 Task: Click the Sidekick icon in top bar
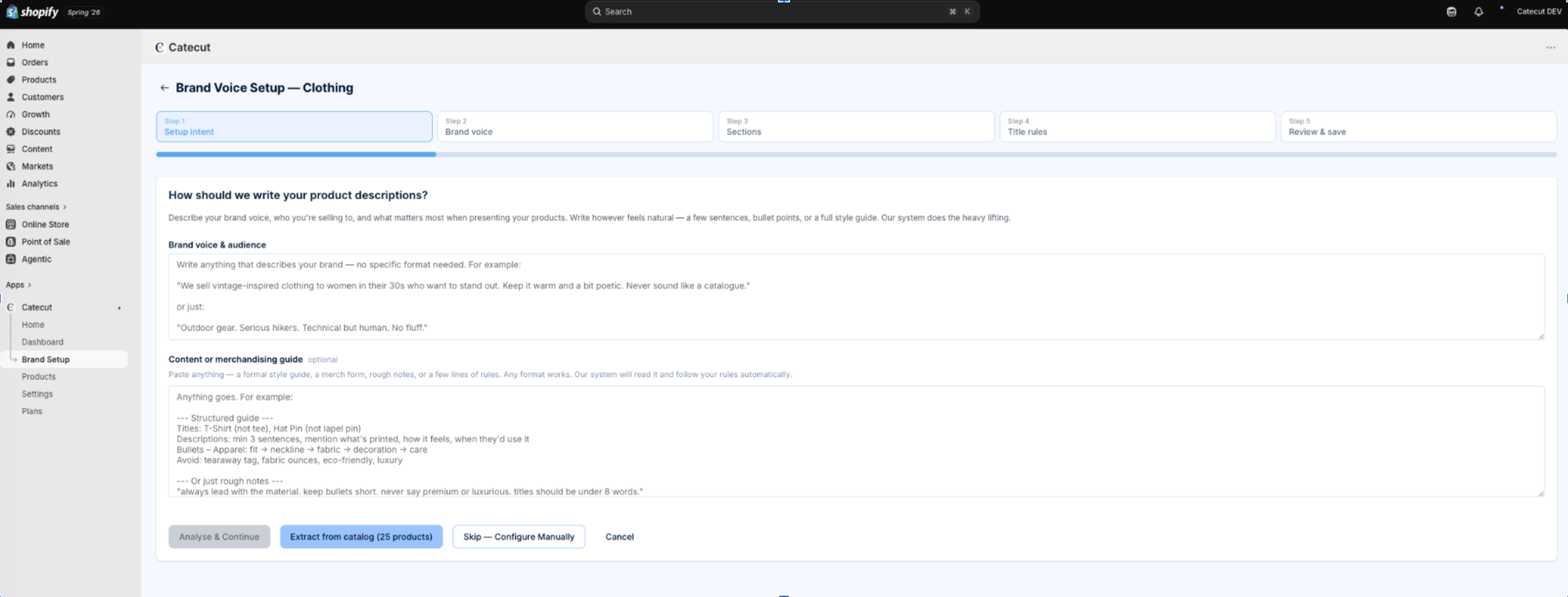[1451, 12]
